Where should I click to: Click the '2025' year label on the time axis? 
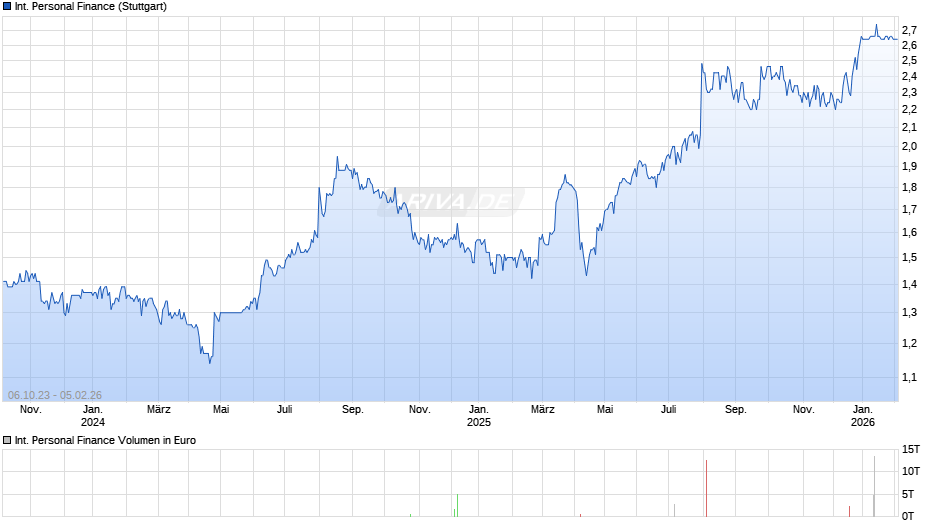pos(479,422)
